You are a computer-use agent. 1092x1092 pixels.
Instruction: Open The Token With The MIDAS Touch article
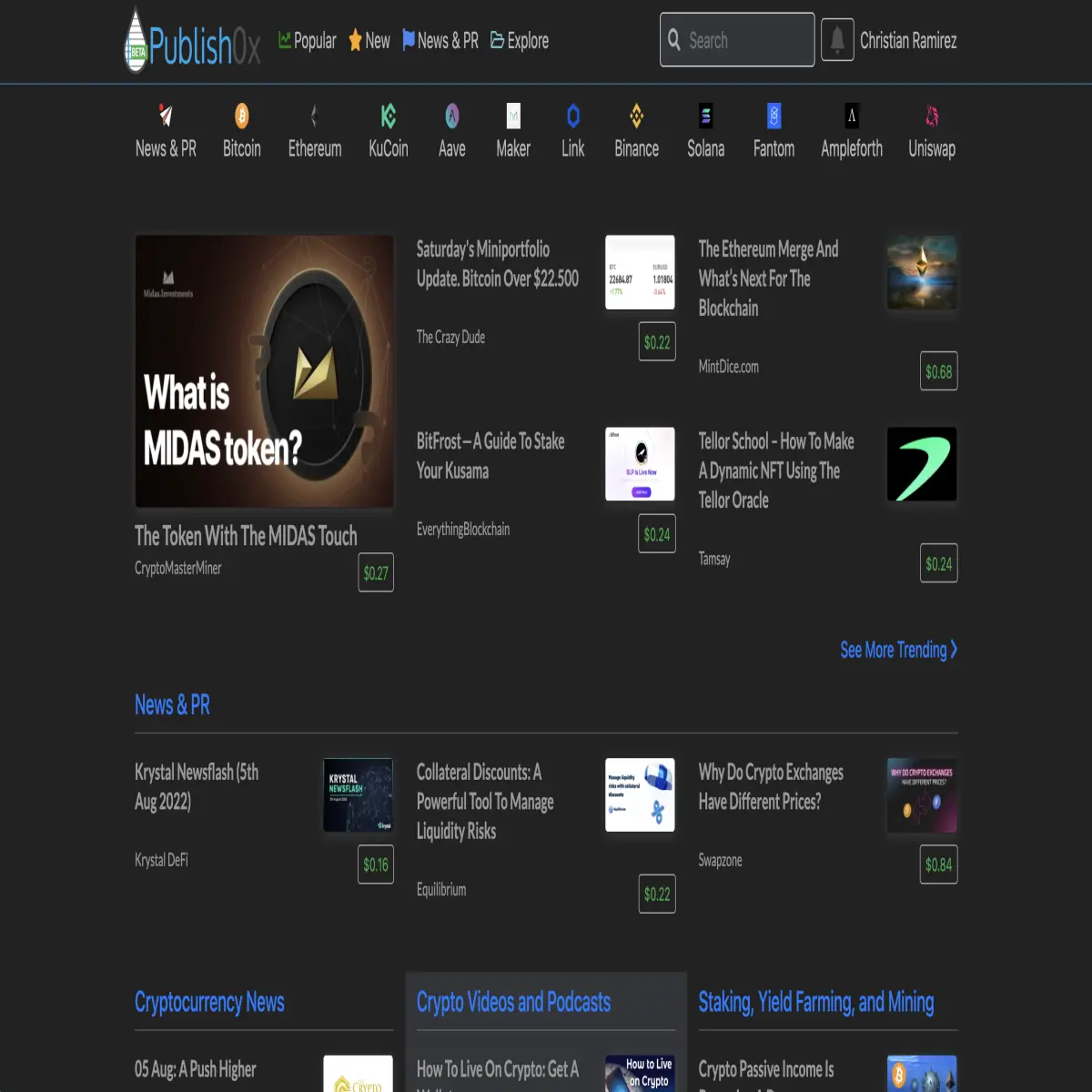pyautogui.click(x=246, y=536)
